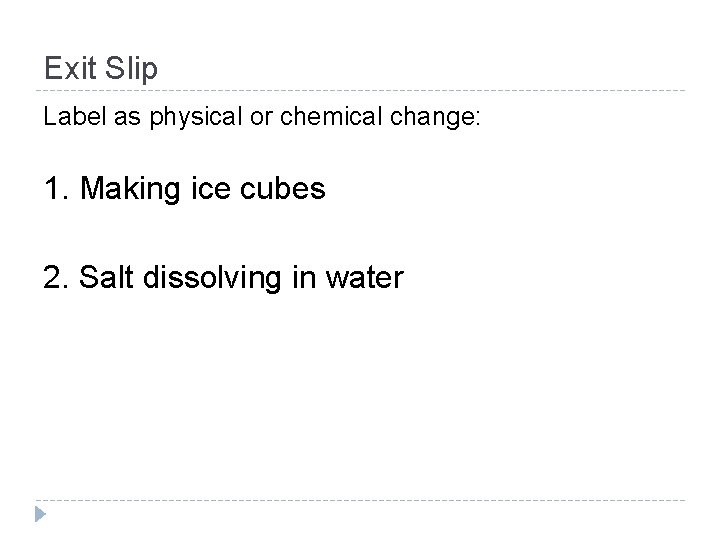720x540 pixels.
Task: Click the word 'Slip' in the title
Action: [x=131, y=69]
